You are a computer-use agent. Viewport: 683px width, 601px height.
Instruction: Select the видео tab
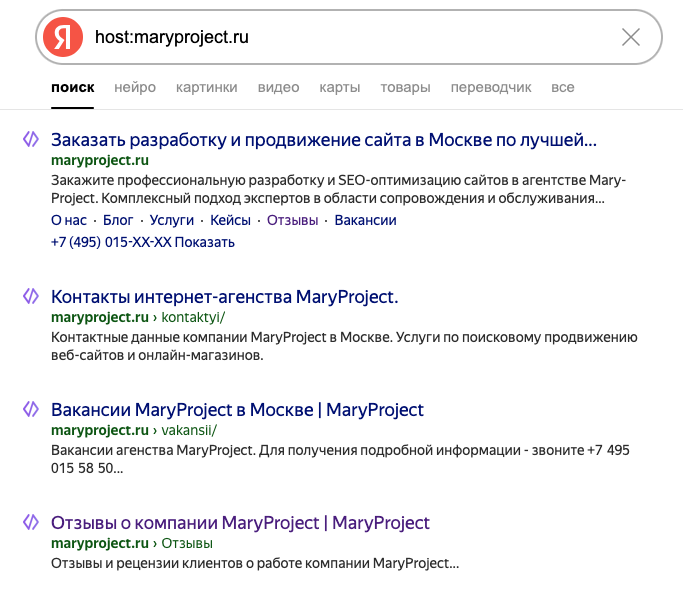[x=278, y=87]
